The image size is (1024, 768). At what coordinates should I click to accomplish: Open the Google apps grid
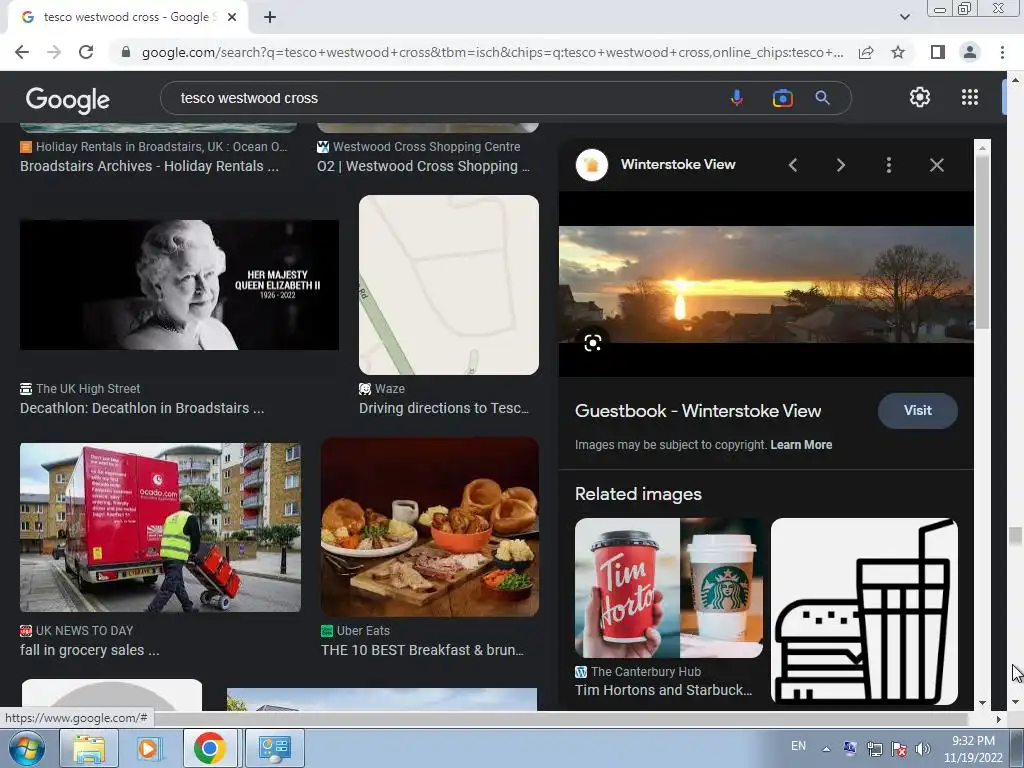click(x=970, y=97)
